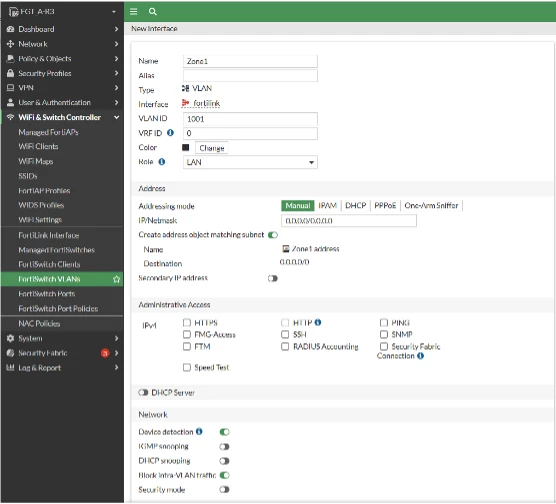The width and height of the screenshot is (556, 504).
Task: Check the FMG-Access checkbox
Action: pos(187,334)
